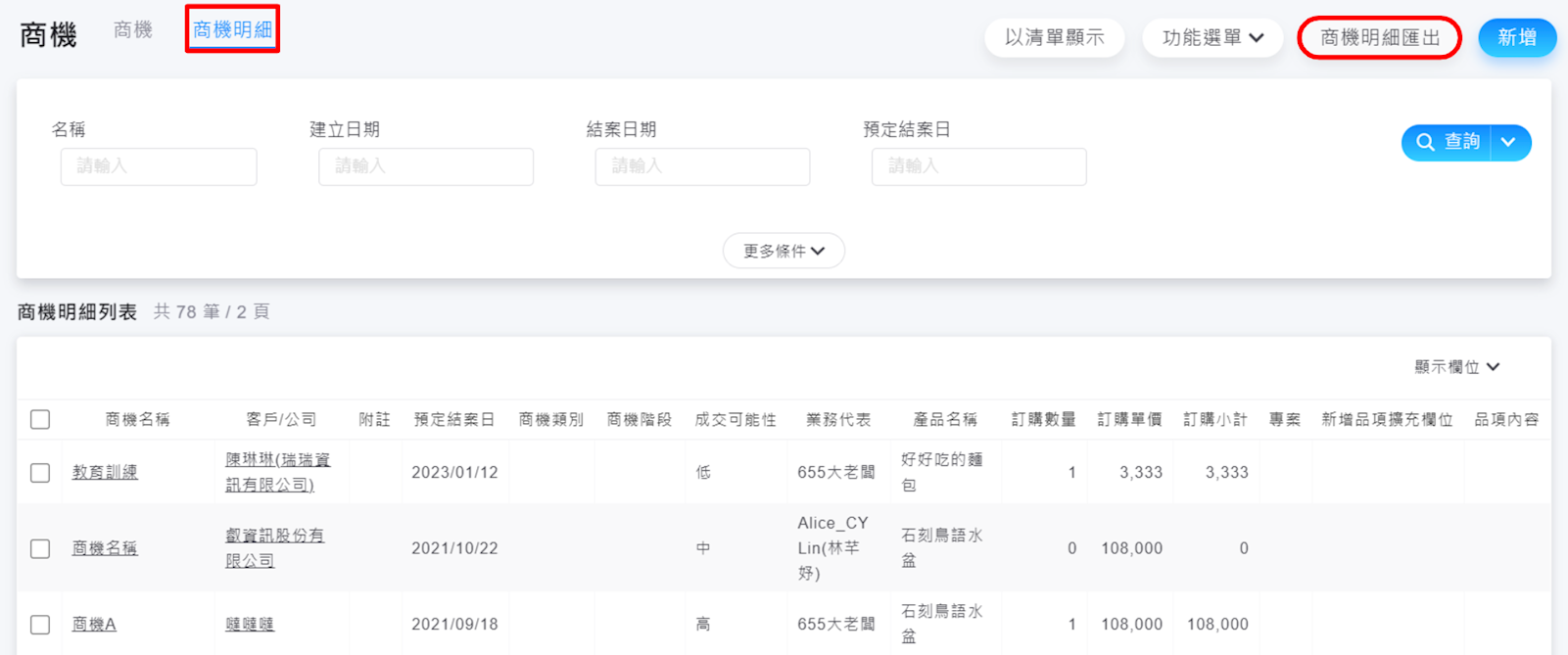The width and height of the screenshot is (1568, 655).
Task: Select the 商機明細 tab
Action: point(232,30)
